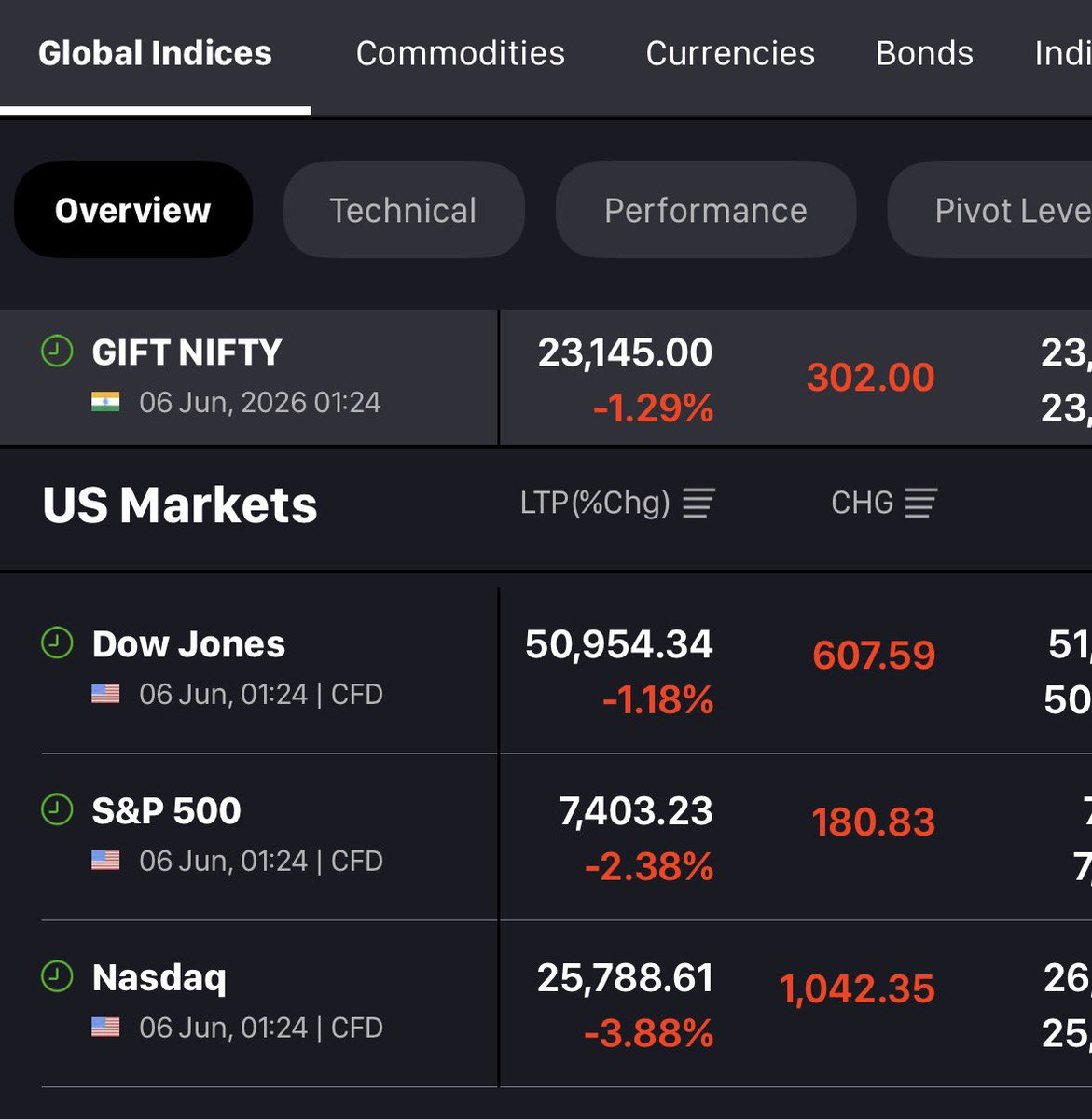The image size is (1092, 1119).
Task: Sort by the LTP(%Chg) column icon
Action: tap(698, 504)
